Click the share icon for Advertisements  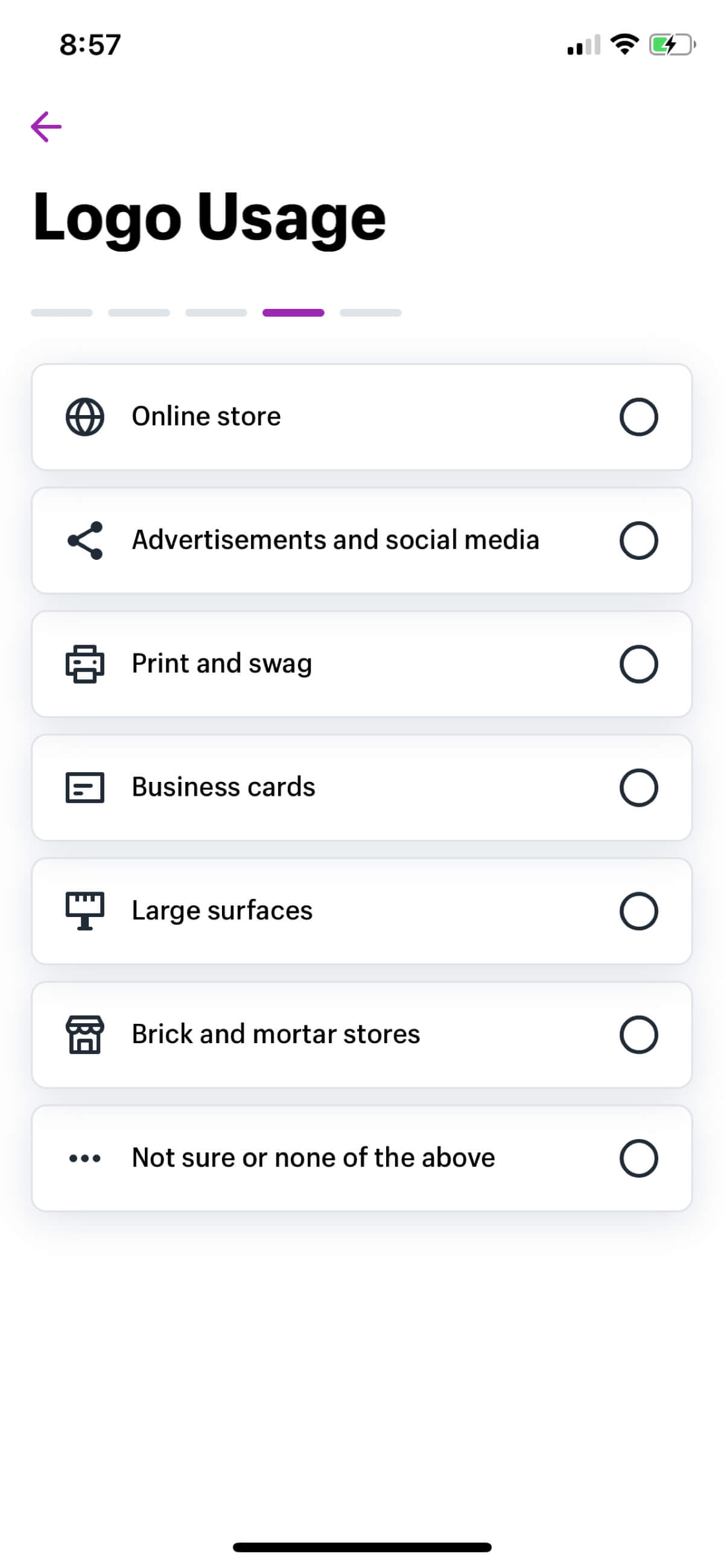[84, 541]
